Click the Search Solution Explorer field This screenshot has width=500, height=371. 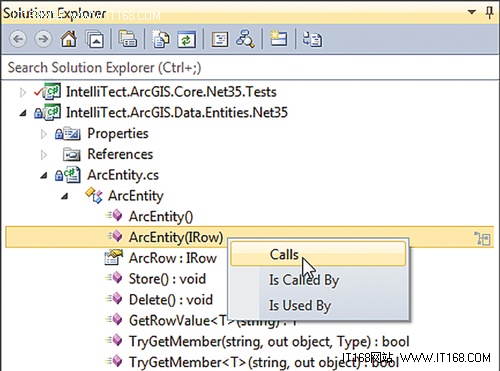click(250, 68)
